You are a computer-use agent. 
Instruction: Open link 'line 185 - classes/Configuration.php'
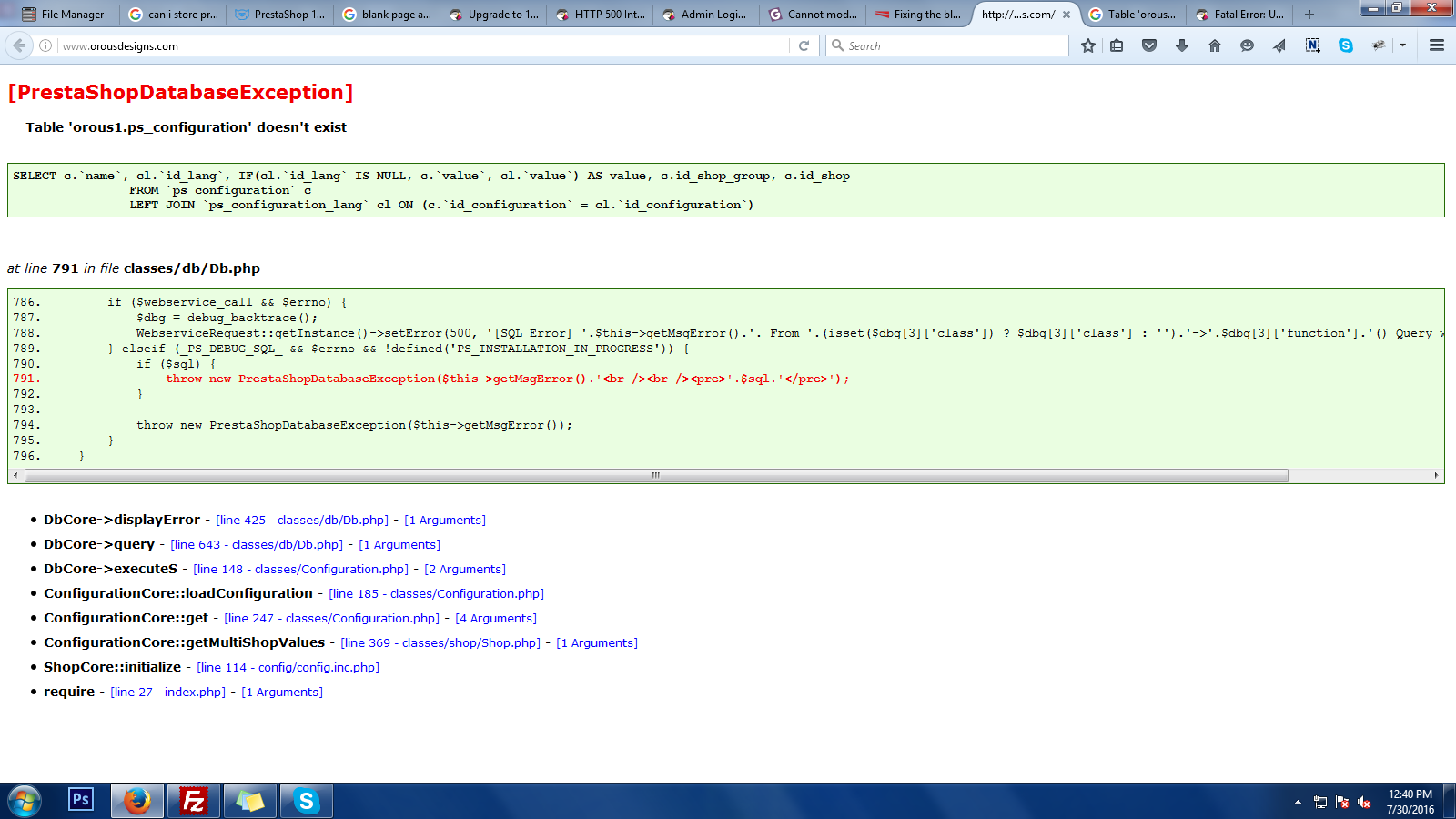point(437,594)
